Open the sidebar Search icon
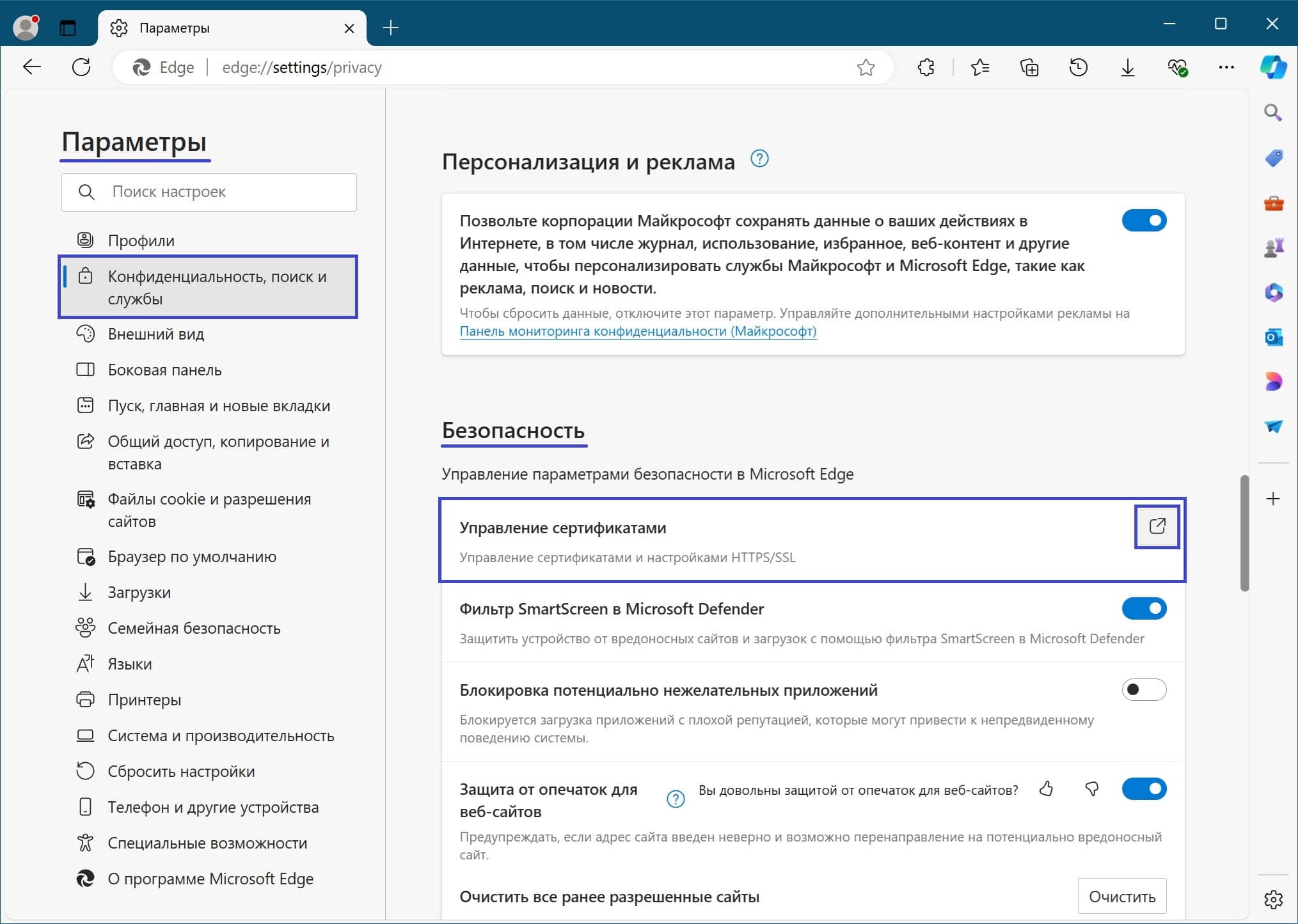This screenshot has height=924, width=1298. [1273, 113]
